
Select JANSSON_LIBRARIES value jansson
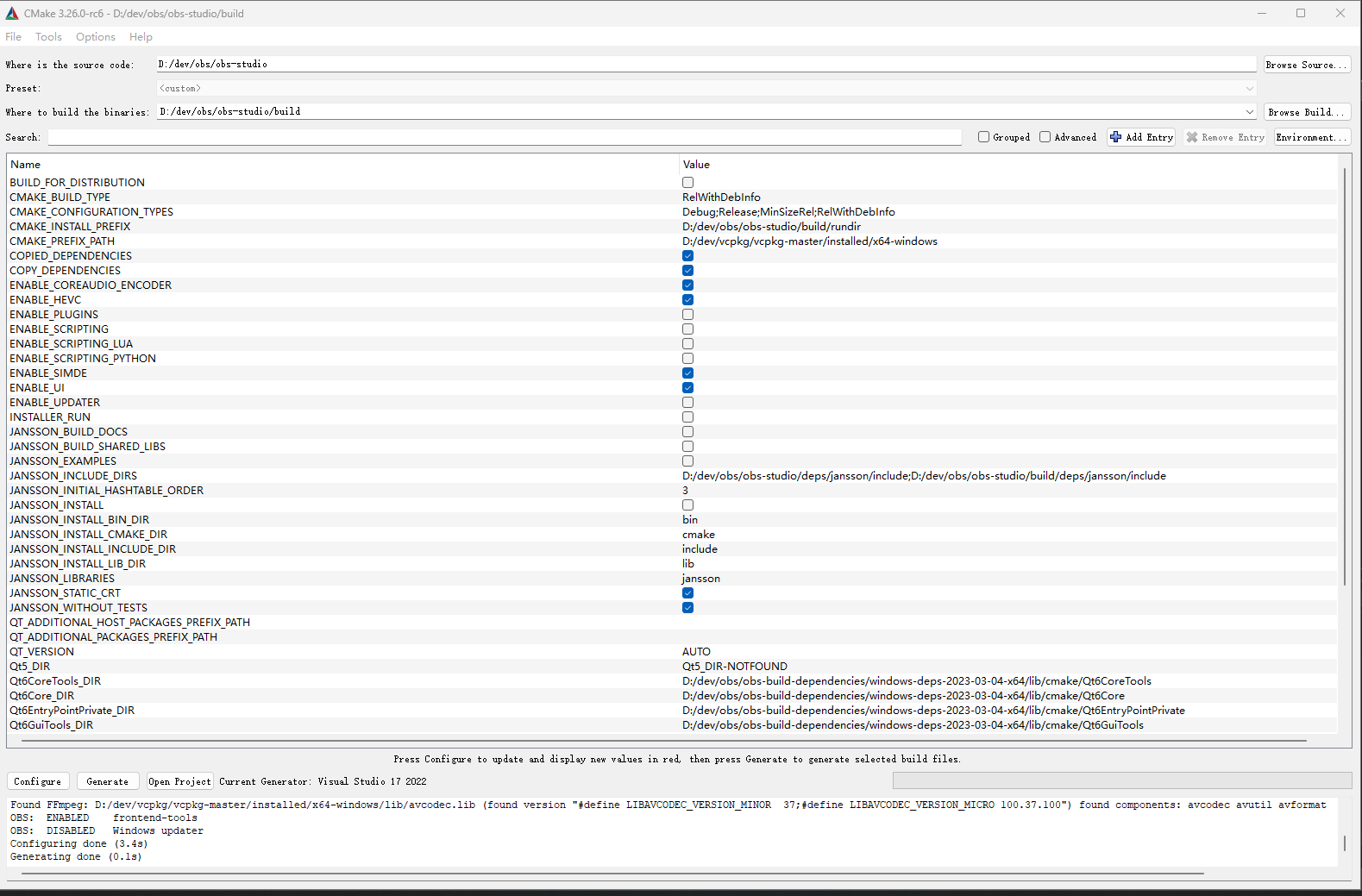point(700,579)
